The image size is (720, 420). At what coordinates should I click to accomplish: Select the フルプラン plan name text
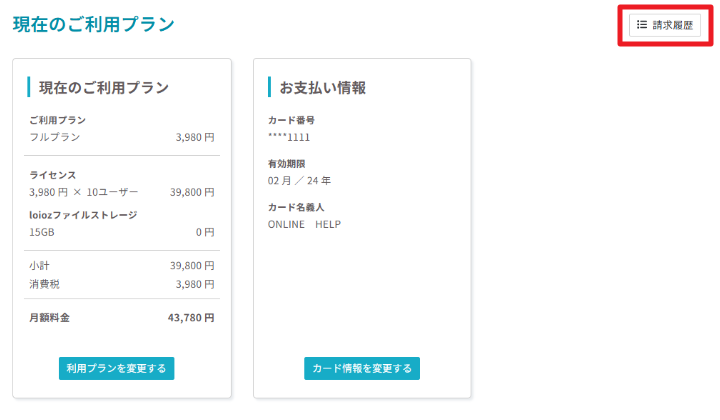[x=55, y=137]
